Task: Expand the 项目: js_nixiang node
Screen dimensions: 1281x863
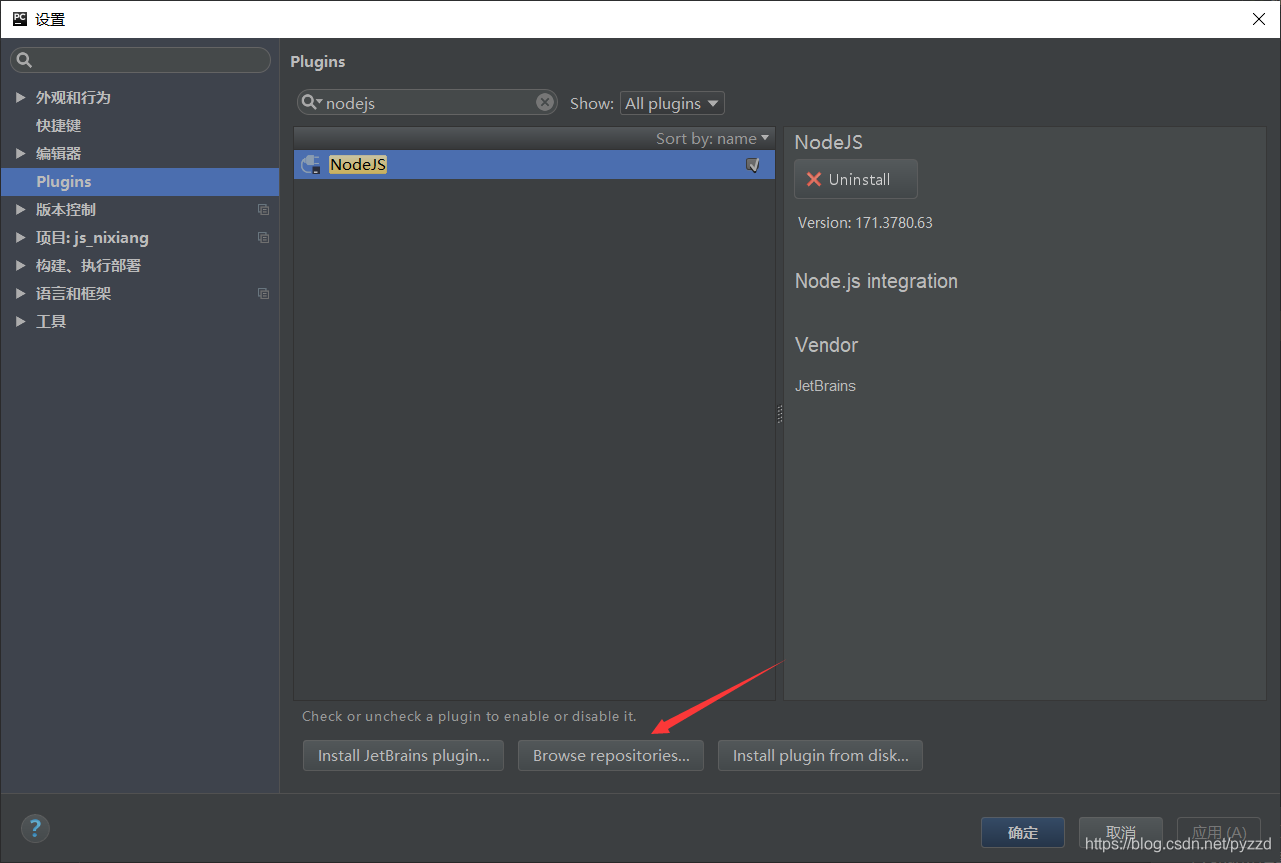Action: [21, 238]
